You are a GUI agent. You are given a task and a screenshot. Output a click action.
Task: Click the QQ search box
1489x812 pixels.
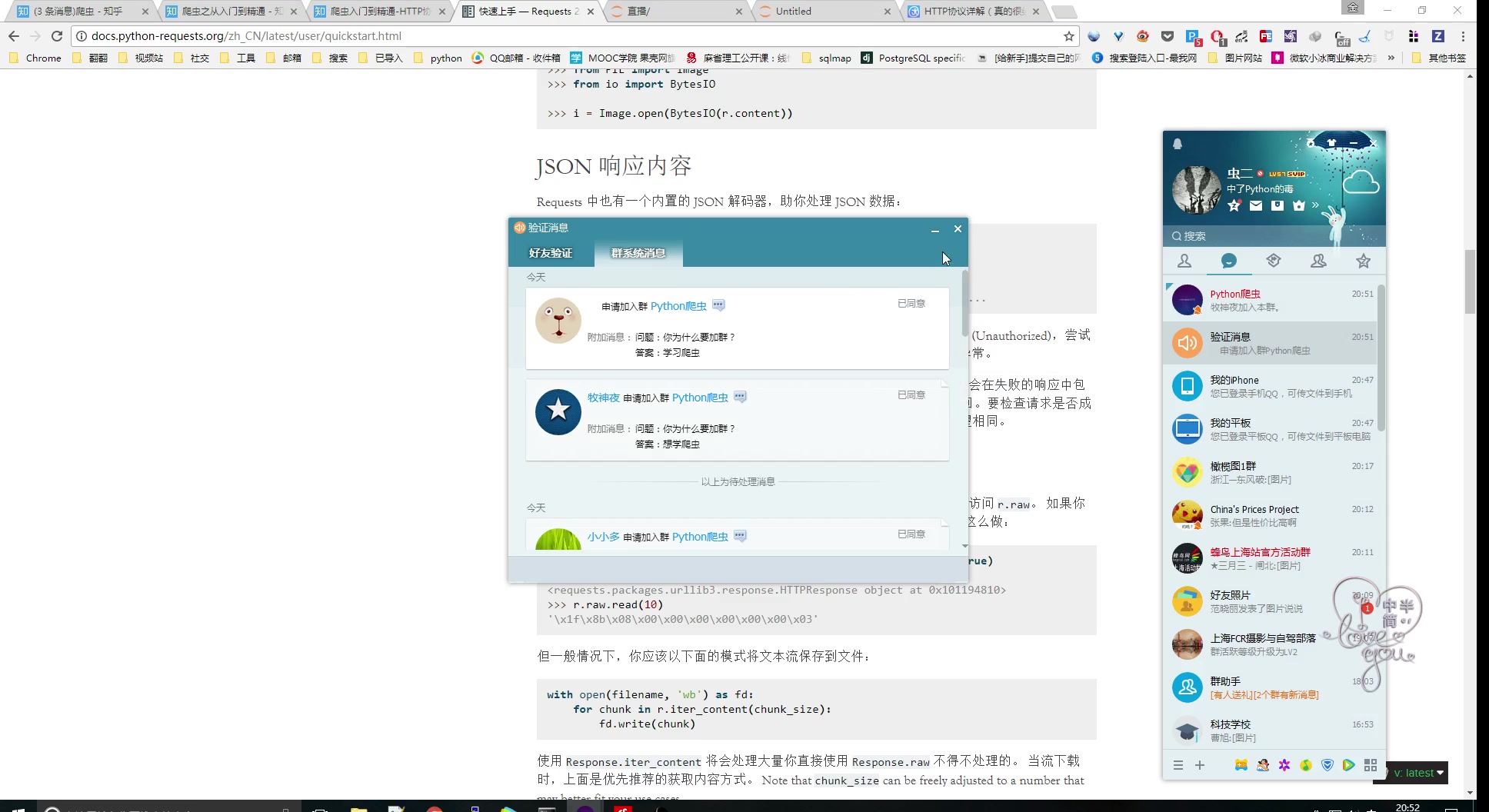[1274, 236]
